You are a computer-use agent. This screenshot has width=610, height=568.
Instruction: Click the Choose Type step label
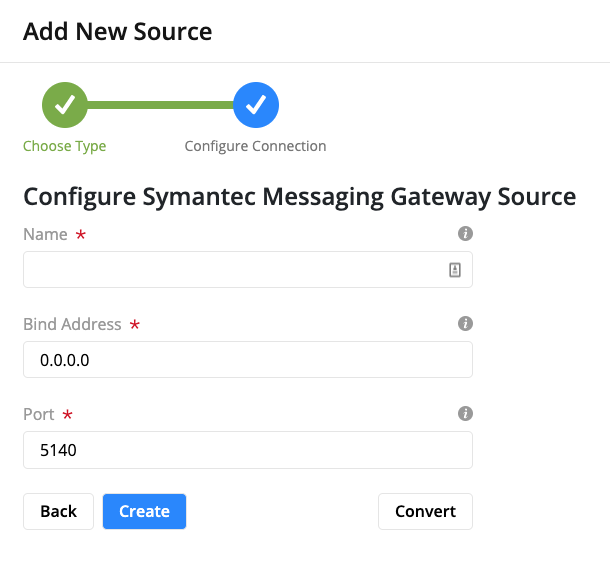pyautogui.click(x=65, y=146)
